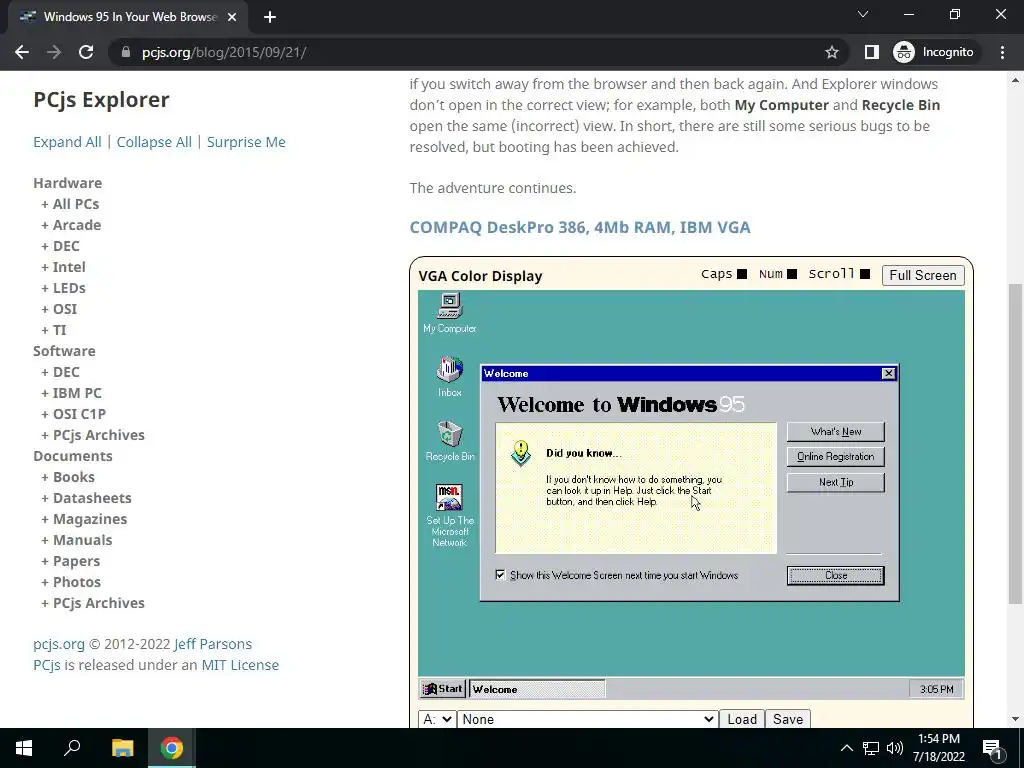
Task: Open the MIT License link
Action: (x=240, y=665)
